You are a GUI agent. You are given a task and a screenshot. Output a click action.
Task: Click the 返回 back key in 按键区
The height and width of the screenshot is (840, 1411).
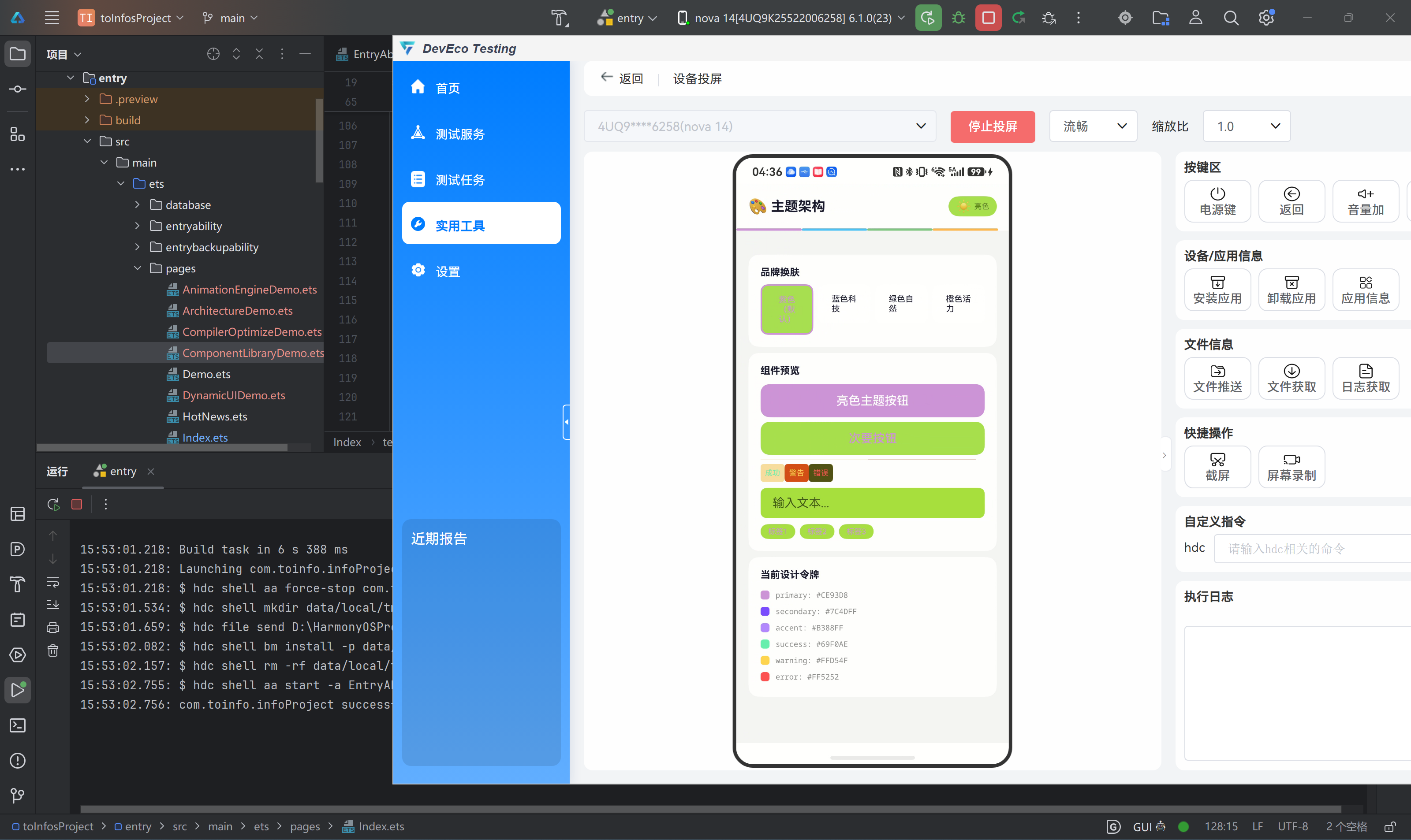(x=1291, y=201)
